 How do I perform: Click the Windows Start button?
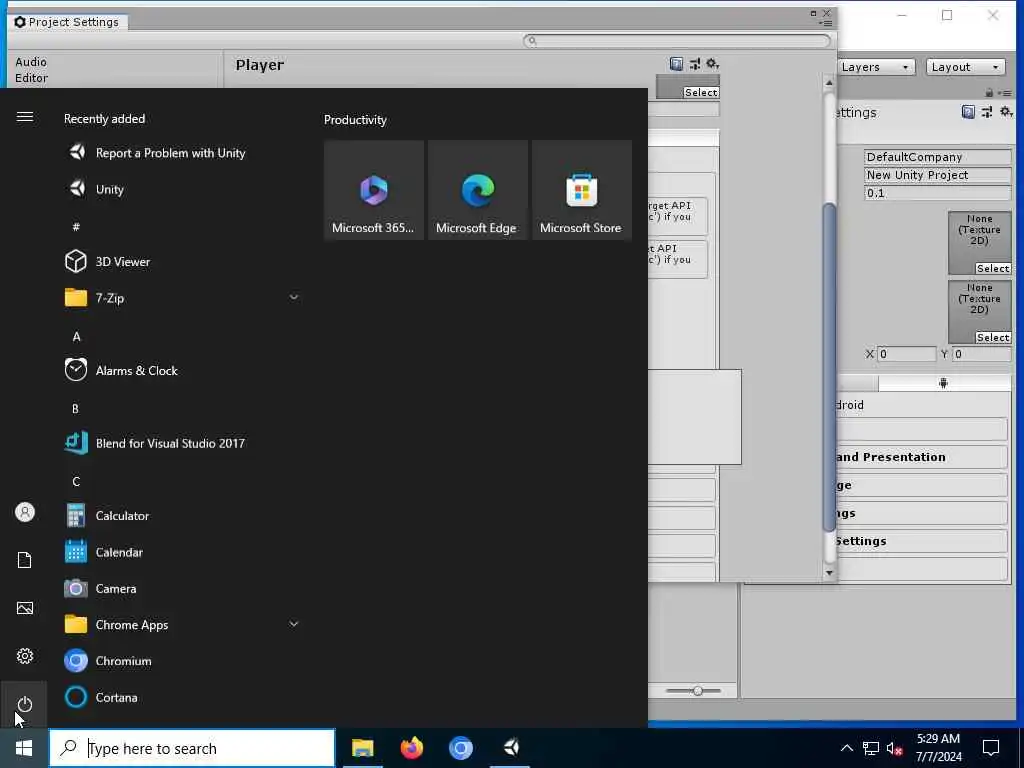[x=24, y=748]
